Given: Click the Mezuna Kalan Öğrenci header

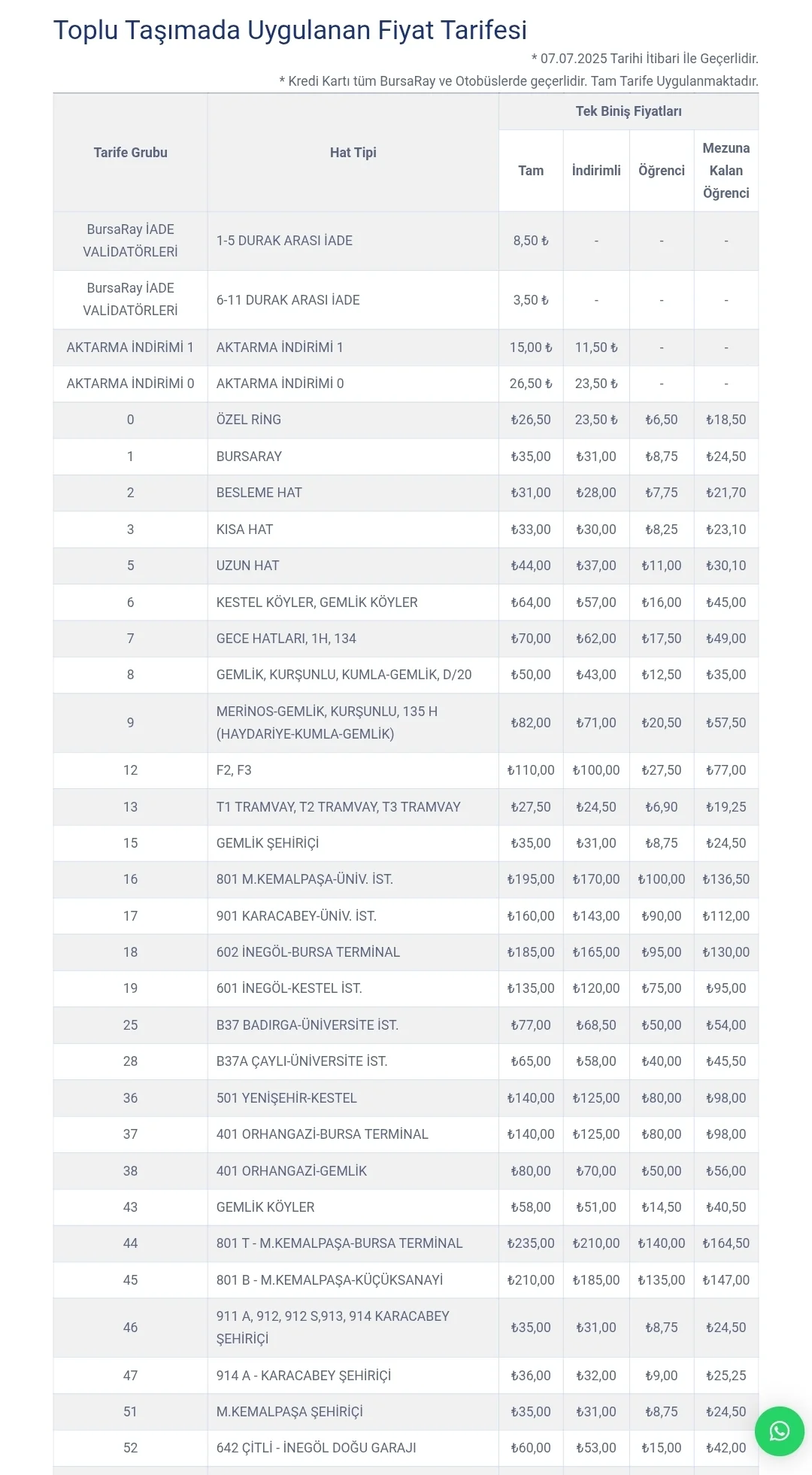Looking at the screenshot, I should (x=726, y=171).
